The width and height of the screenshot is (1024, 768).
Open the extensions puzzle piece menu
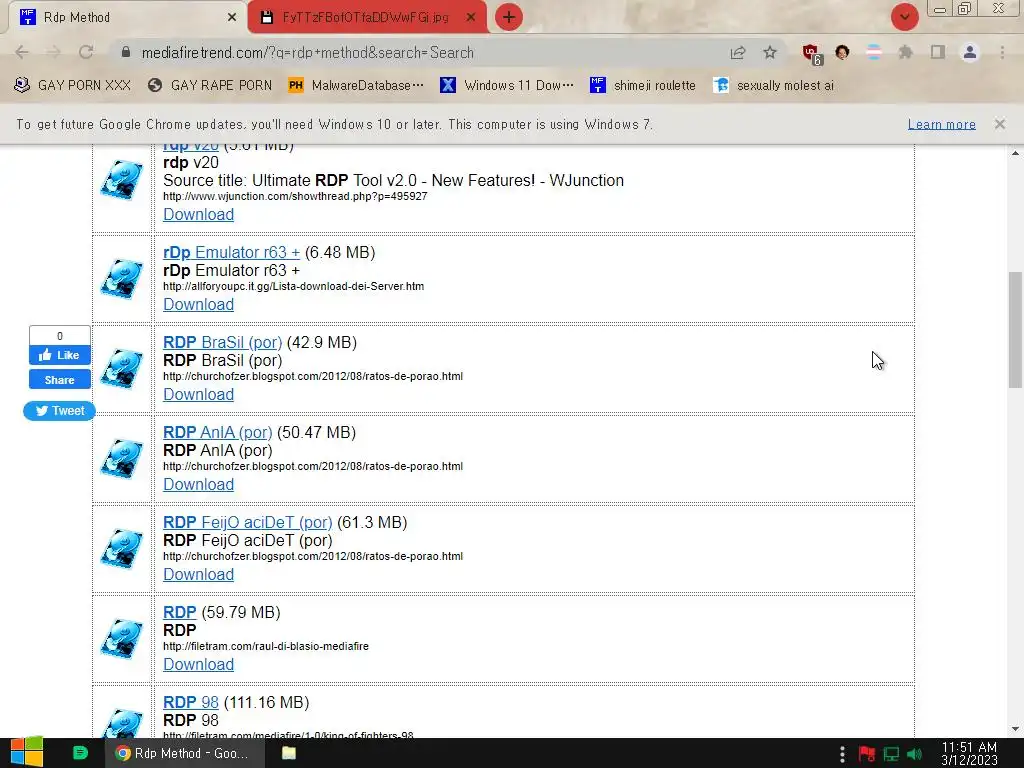[905, 52]
